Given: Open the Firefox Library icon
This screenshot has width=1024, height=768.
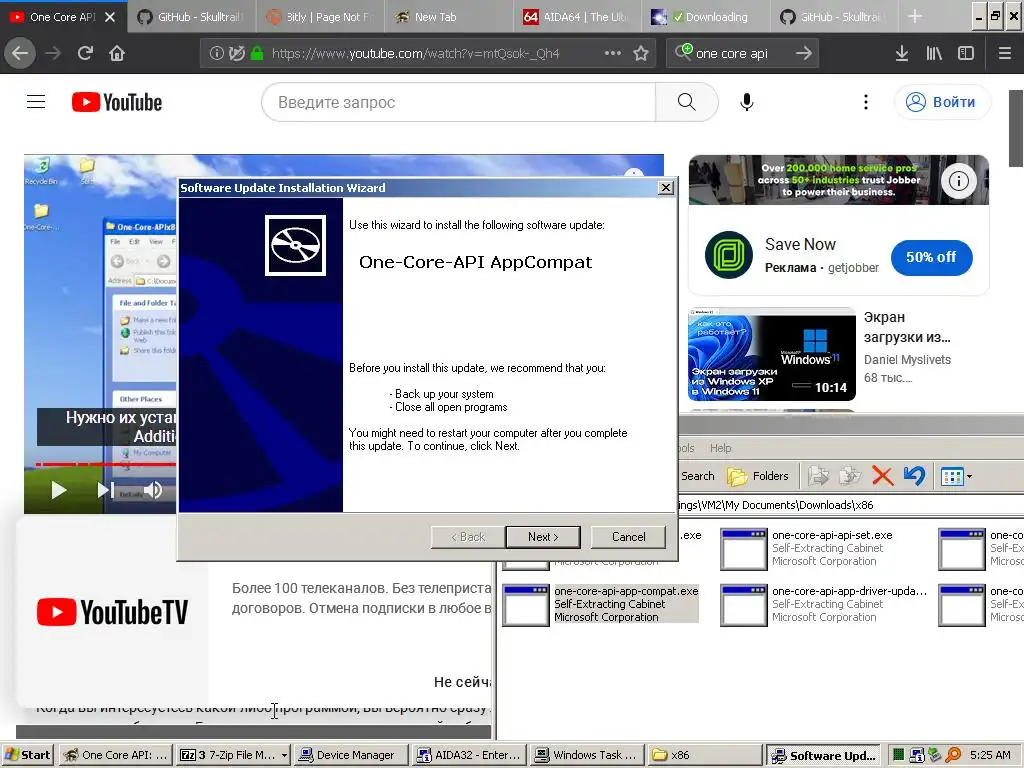Looking at the screenshot, I should (934, 54).
